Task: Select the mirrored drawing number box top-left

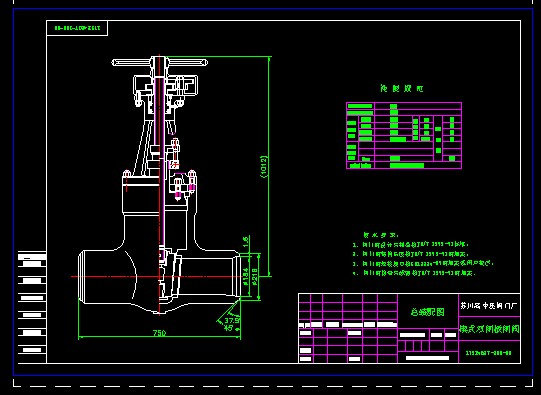Action: (77, 28)
